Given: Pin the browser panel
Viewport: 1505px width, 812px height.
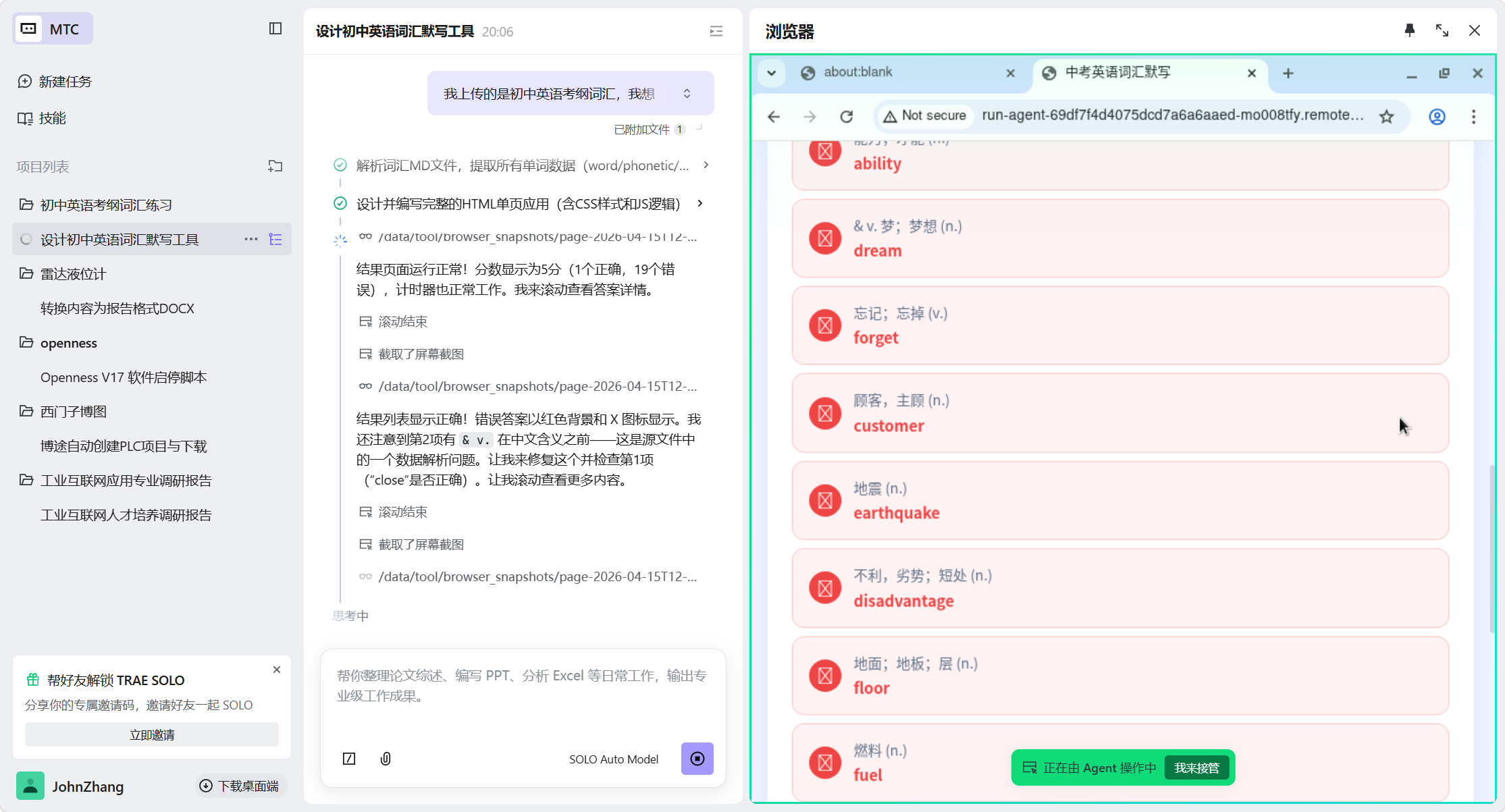Looking at the screenshot, I should click(x=1410, y=30).
